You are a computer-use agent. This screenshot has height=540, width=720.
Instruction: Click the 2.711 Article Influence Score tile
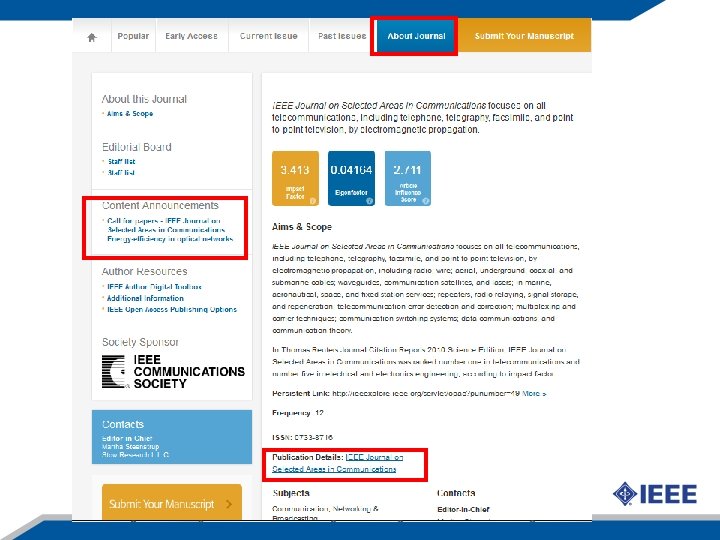408,178
